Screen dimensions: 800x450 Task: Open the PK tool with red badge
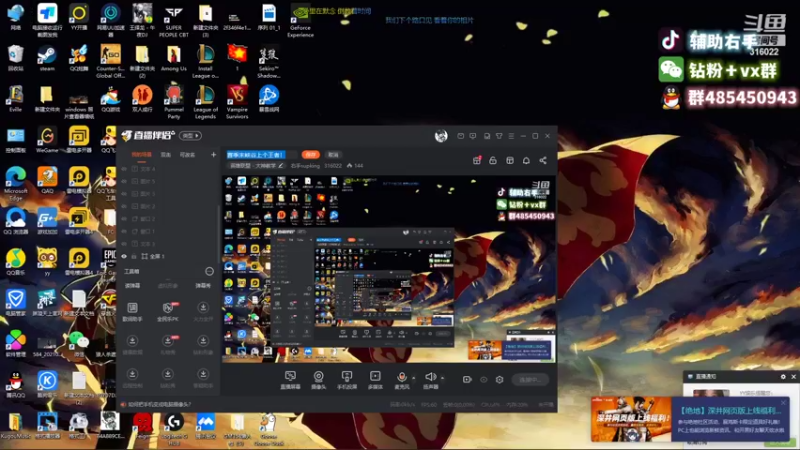(x=168, y=311)
